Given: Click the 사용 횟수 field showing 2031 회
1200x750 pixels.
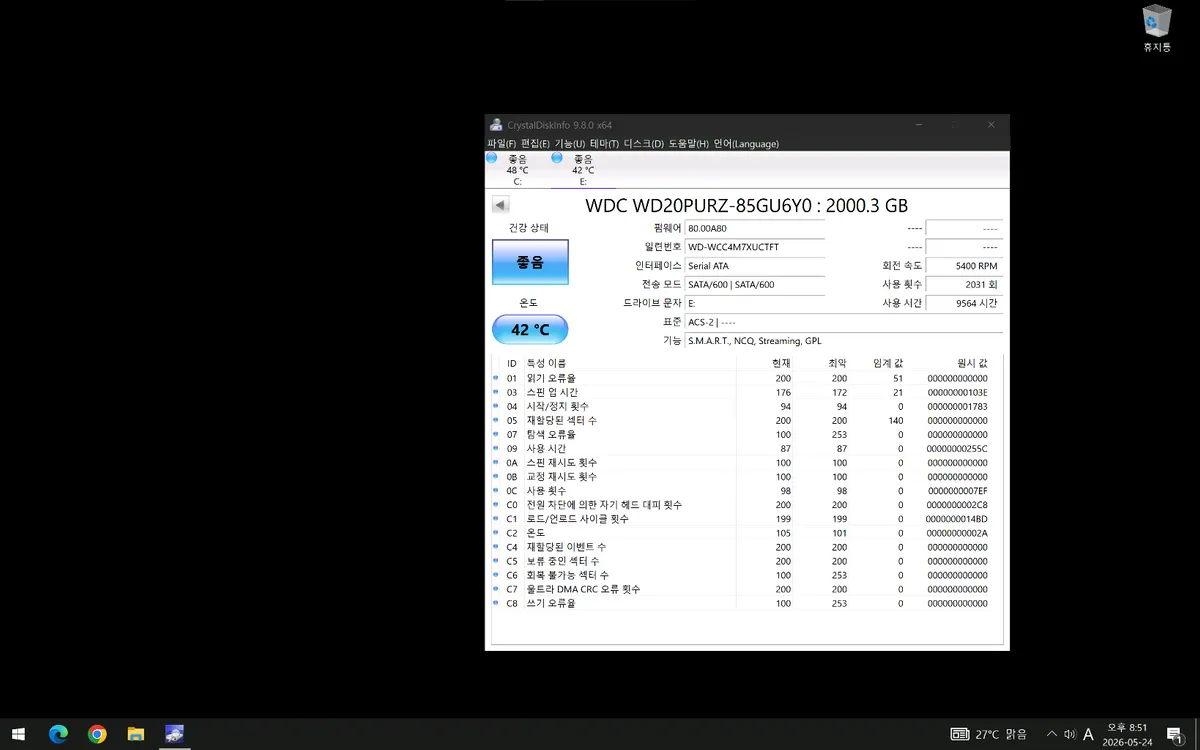Looking at the screenshot, I should pyautogui.click(x=964, y=285).
